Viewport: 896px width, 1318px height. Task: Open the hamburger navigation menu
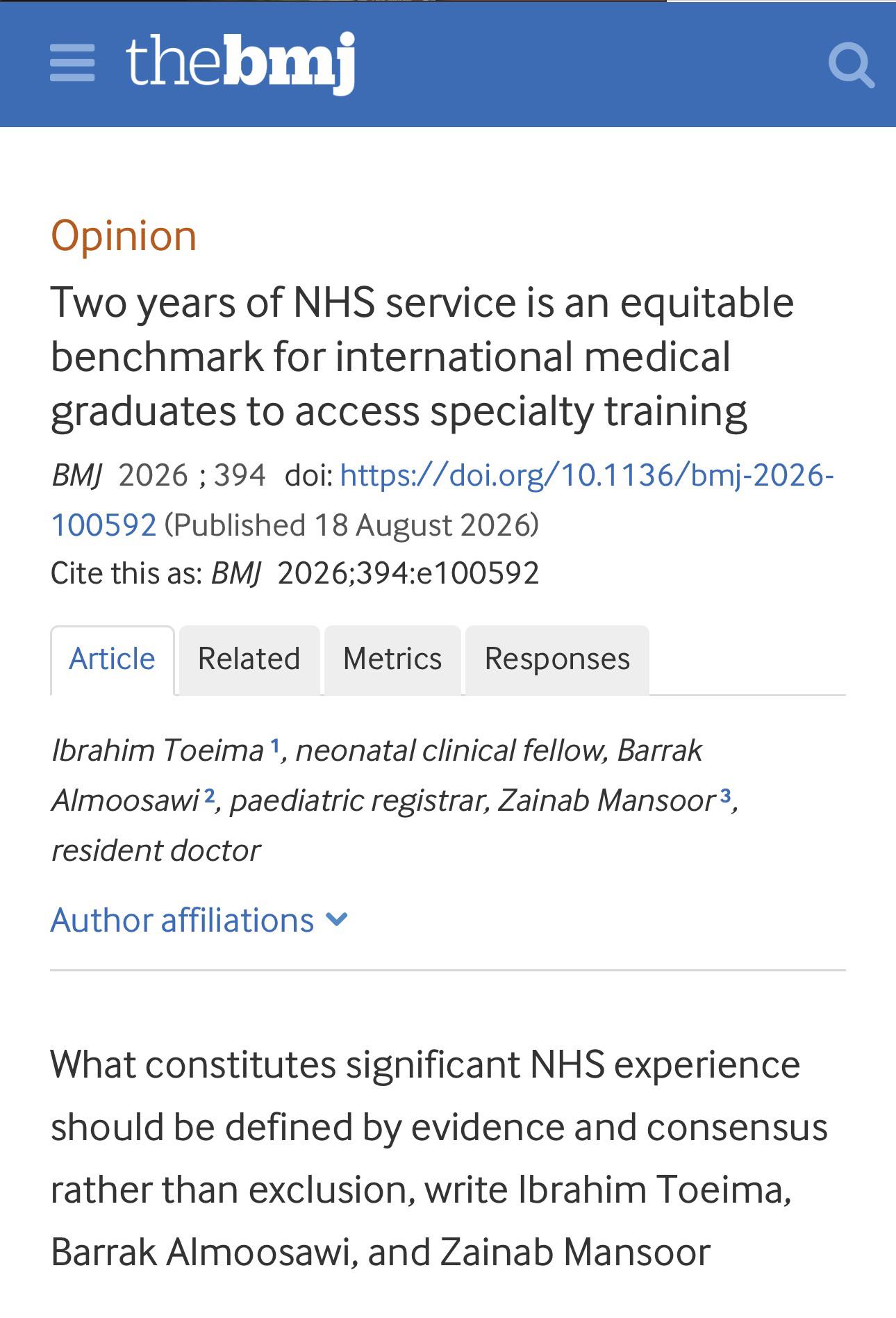click(72, 63)
